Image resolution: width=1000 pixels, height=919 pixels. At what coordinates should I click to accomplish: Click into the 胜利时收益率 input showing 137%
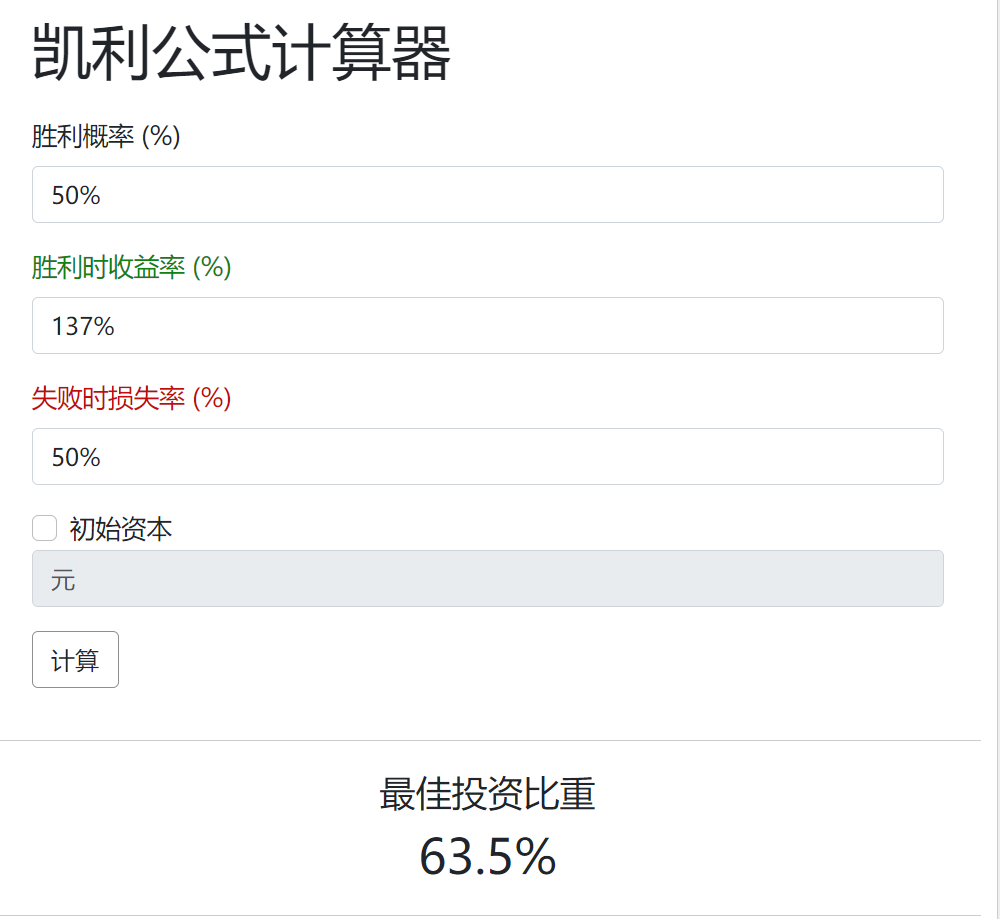point(487,326)
